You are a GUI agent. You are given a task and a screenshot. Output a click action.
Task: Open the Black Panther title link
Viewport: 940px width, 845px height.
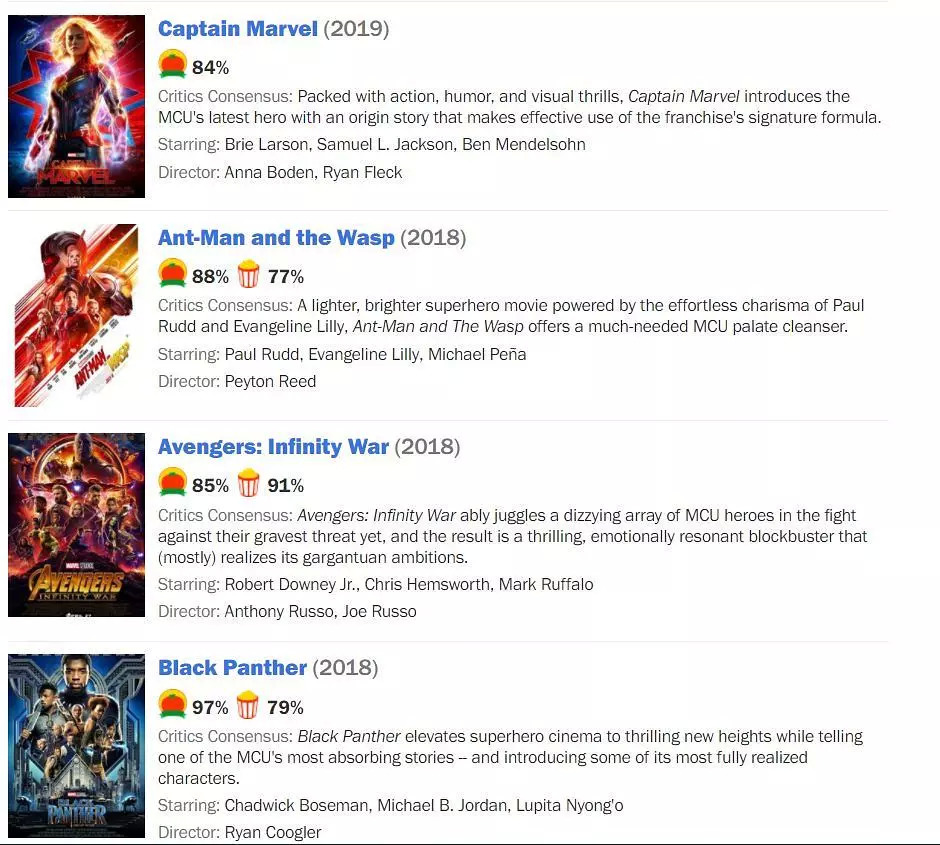pos(232,668)
